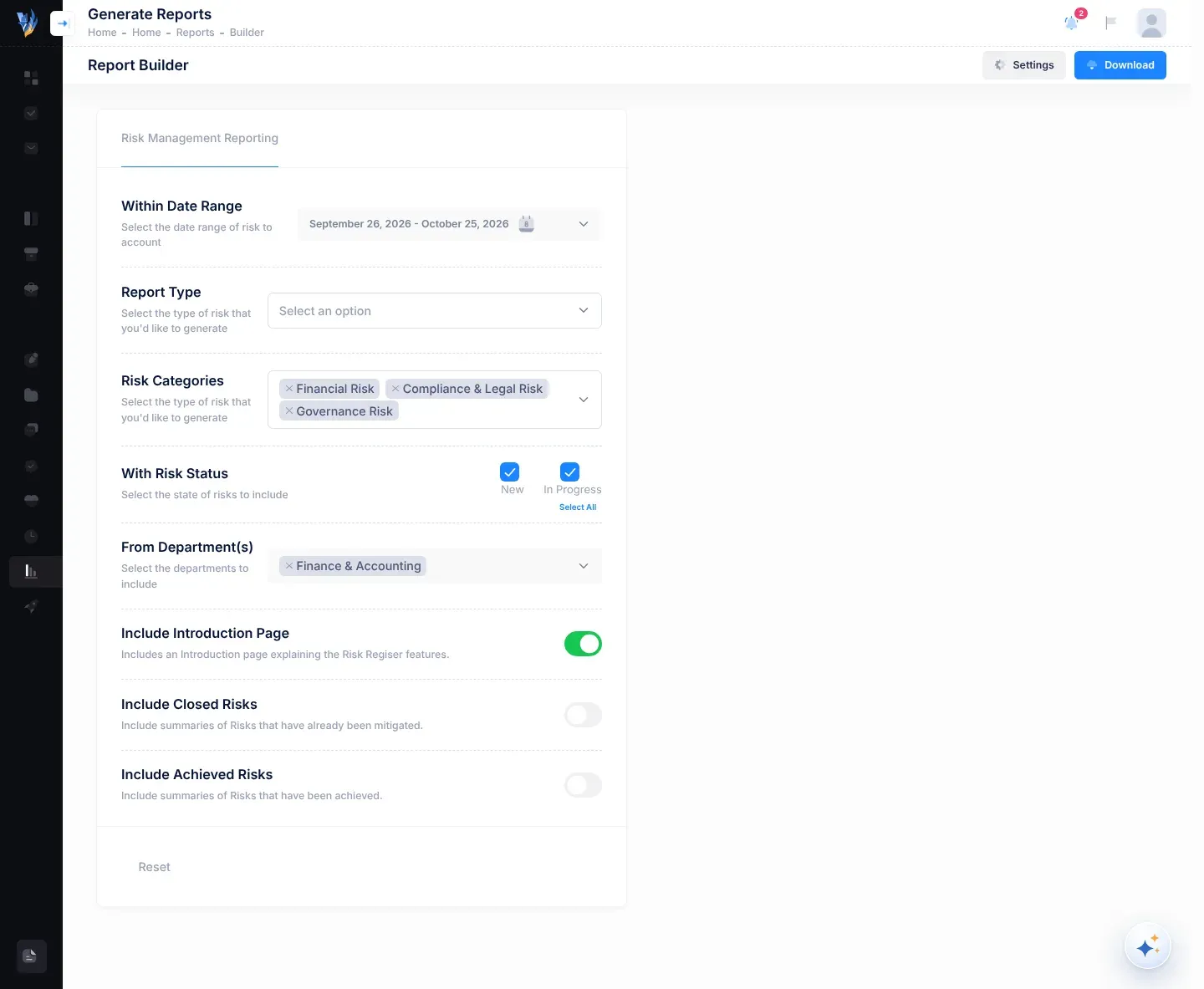Uncheck the New risk status checkbox

click(x=509, y=472)
